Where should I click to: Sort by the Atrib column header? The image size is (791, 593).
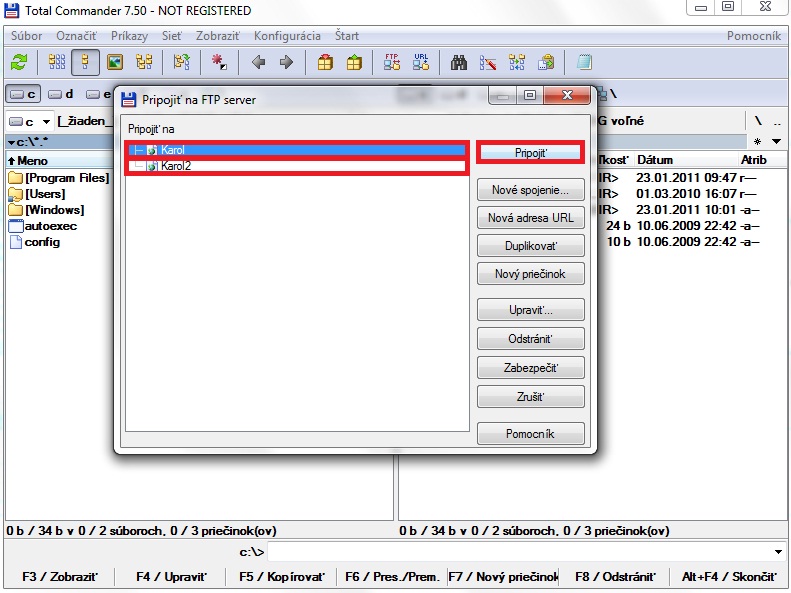click(754, 160)
